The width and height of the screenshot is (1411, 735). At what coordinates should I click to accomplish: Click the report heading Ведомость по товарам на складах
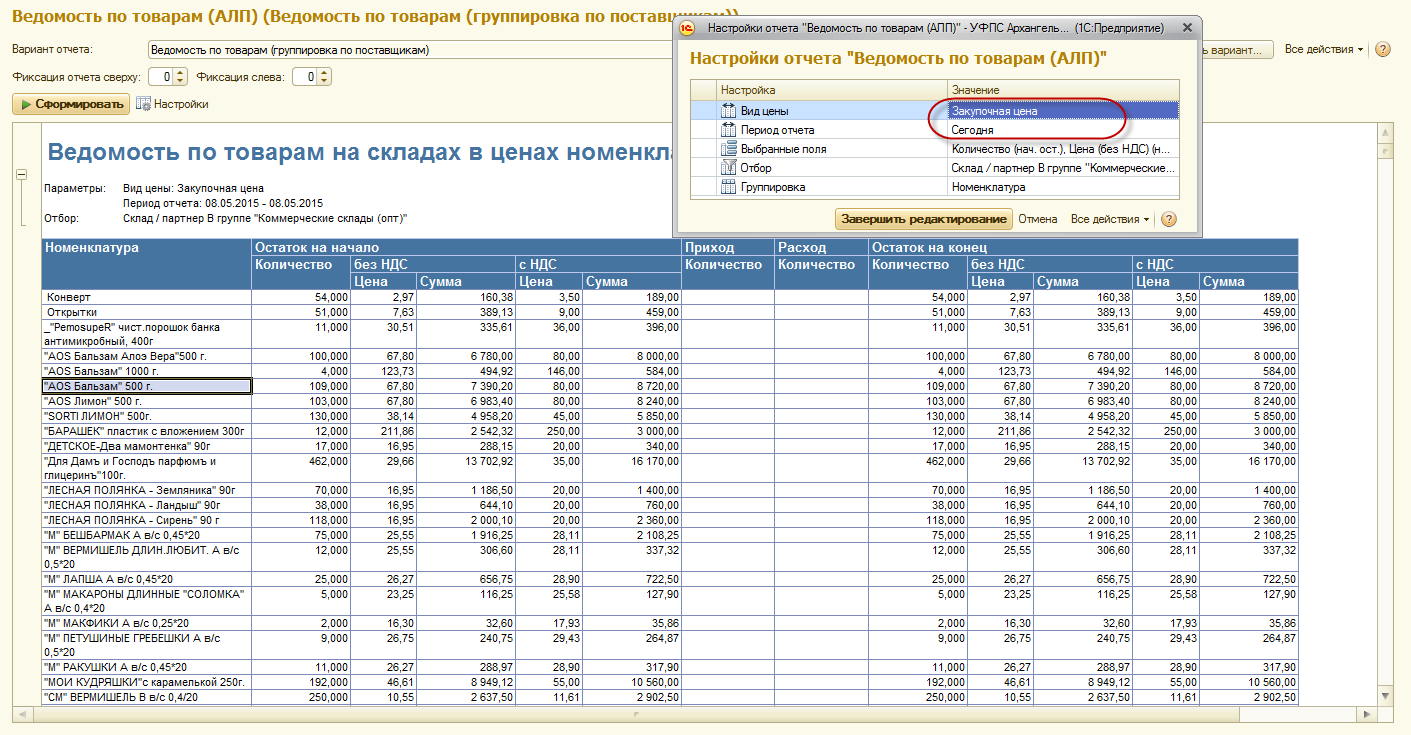pos(360,153)
